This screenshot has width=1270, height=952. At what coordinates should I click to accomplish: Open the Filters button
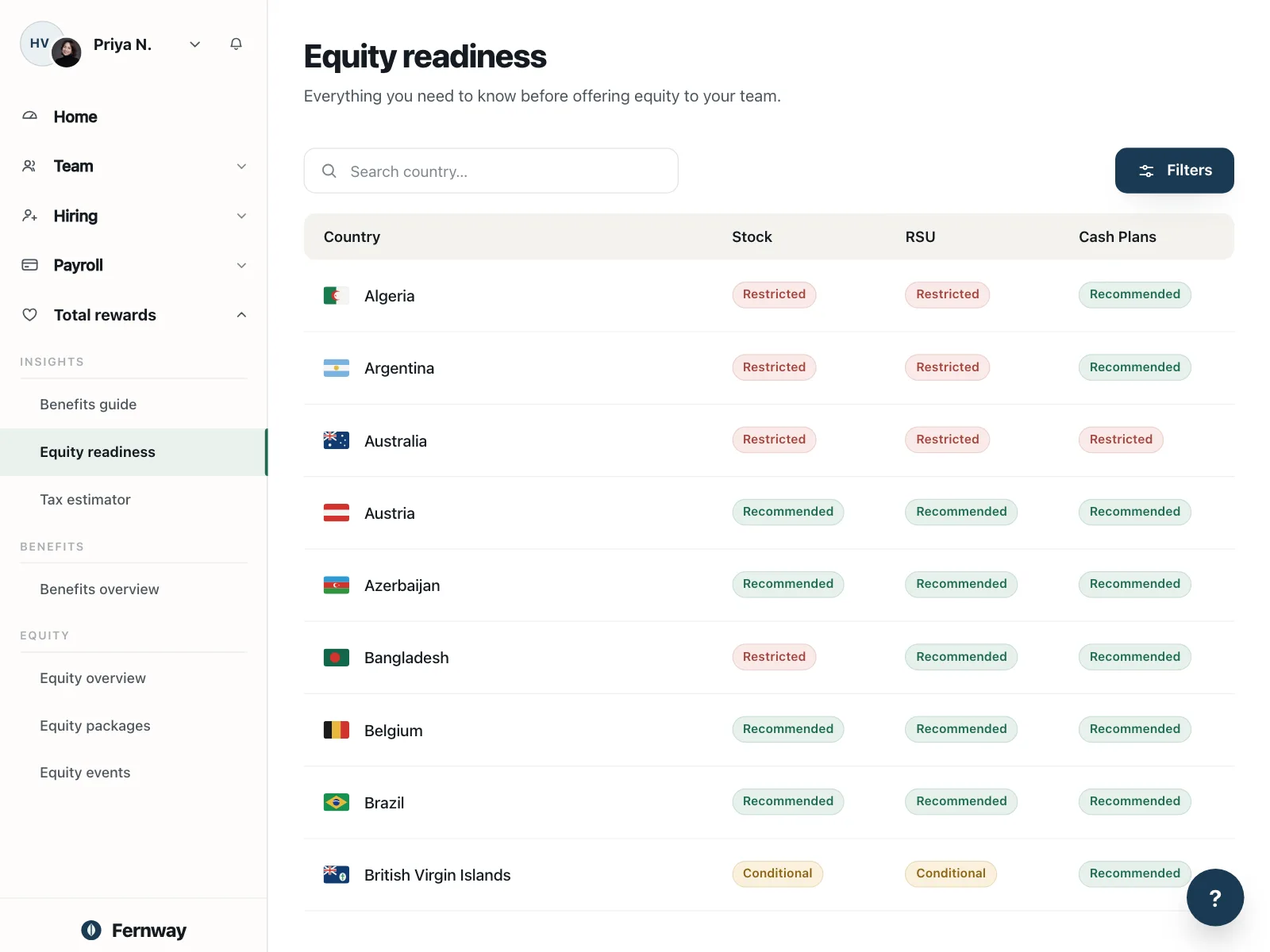coord(1174,171)
